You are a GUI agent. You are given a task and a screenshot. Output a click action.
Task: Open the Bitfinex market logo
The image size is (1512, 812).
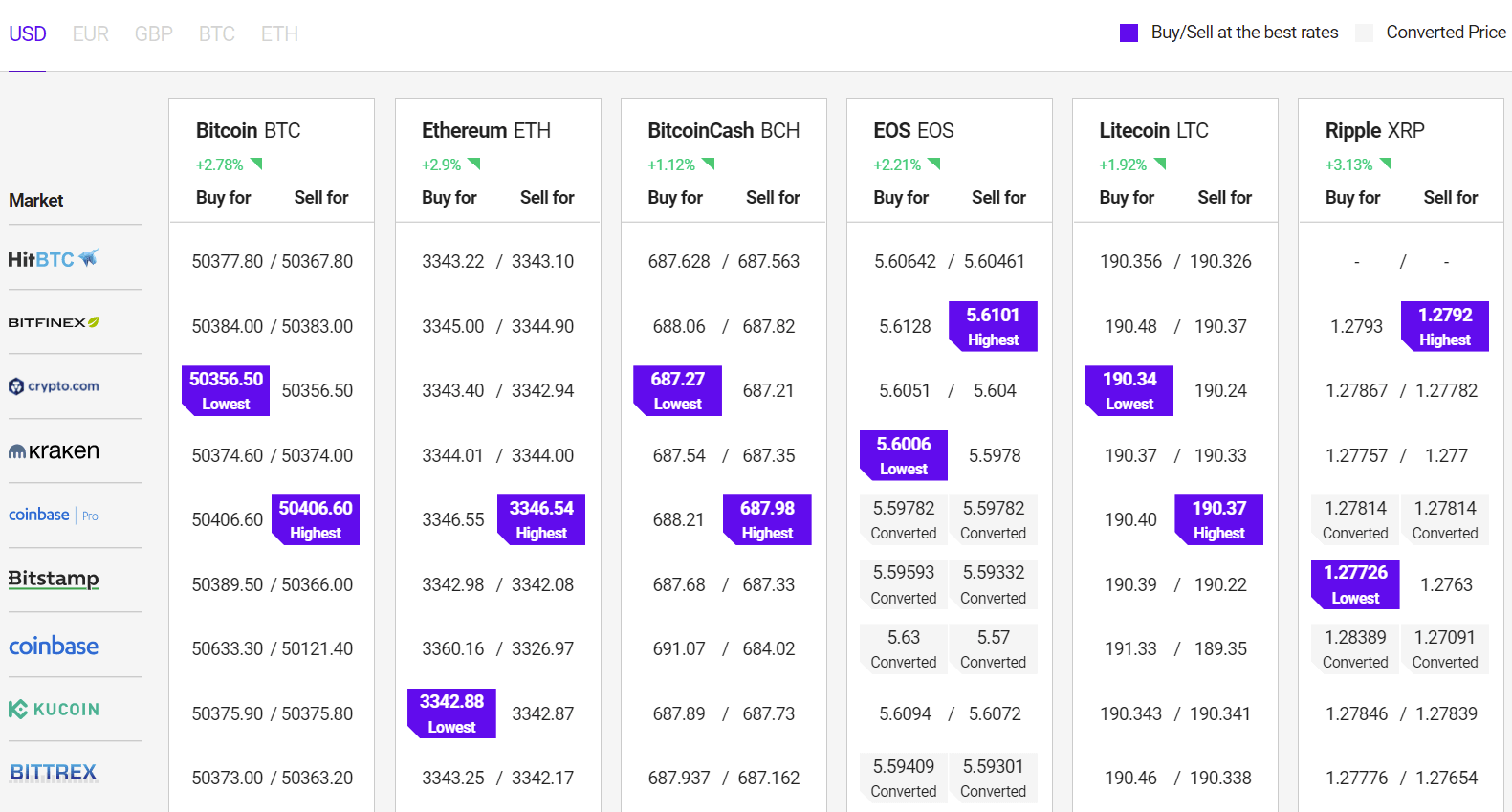(x=54, y=322)
